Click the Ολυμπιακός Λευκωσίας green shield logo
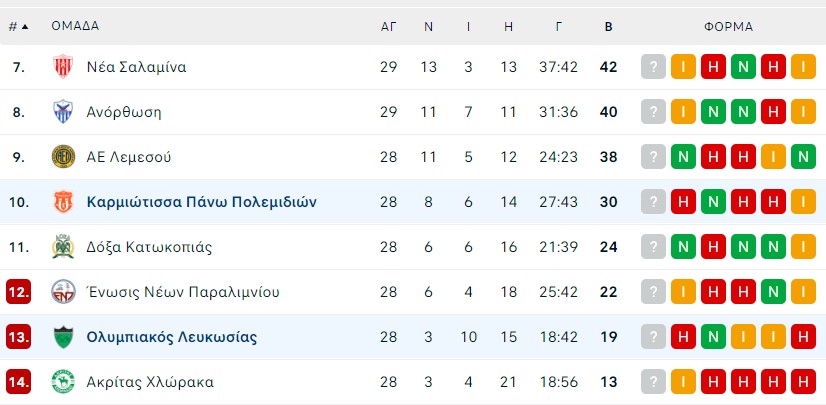 click(63, 337)
